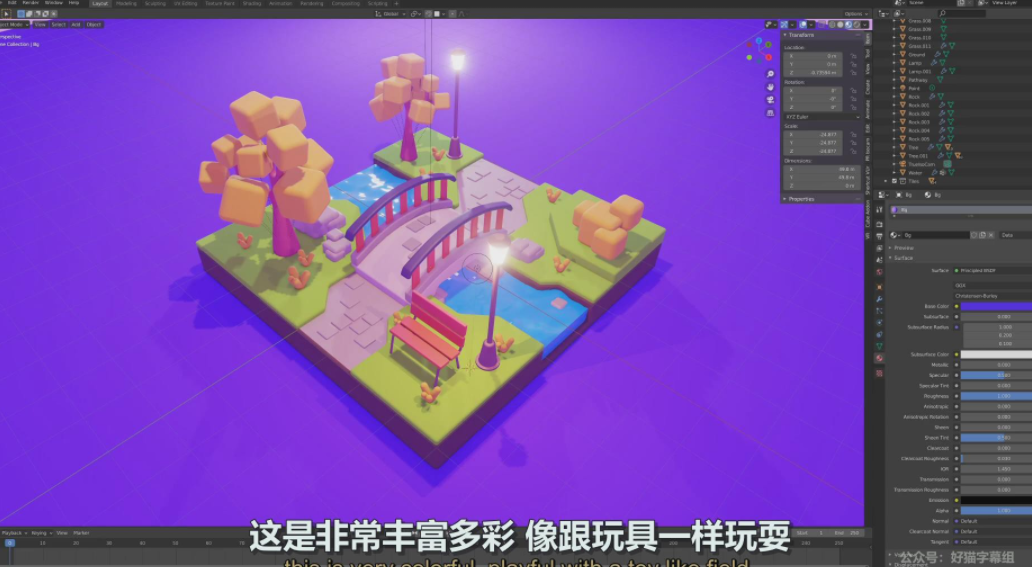Viewport: 1032px width, 567px height.
Task: Click the viewport zoom magnifier icon
Action: pyautogui.click(x=771, y=74)
